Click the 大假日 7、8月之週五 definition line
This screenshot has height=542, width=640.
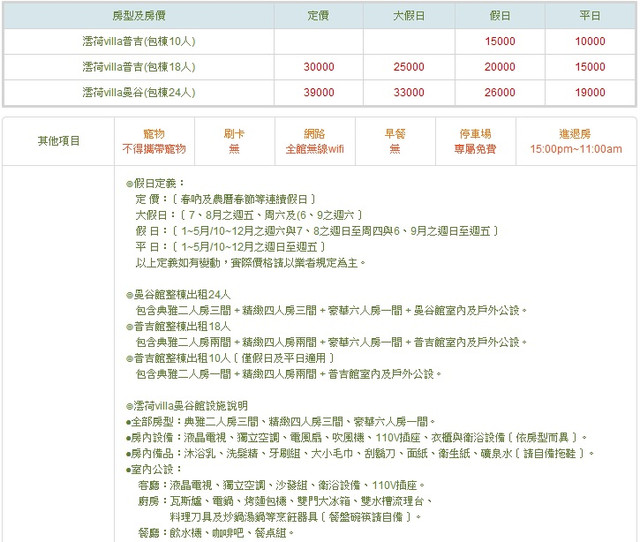pyautogui.click(x=249, y=215)
